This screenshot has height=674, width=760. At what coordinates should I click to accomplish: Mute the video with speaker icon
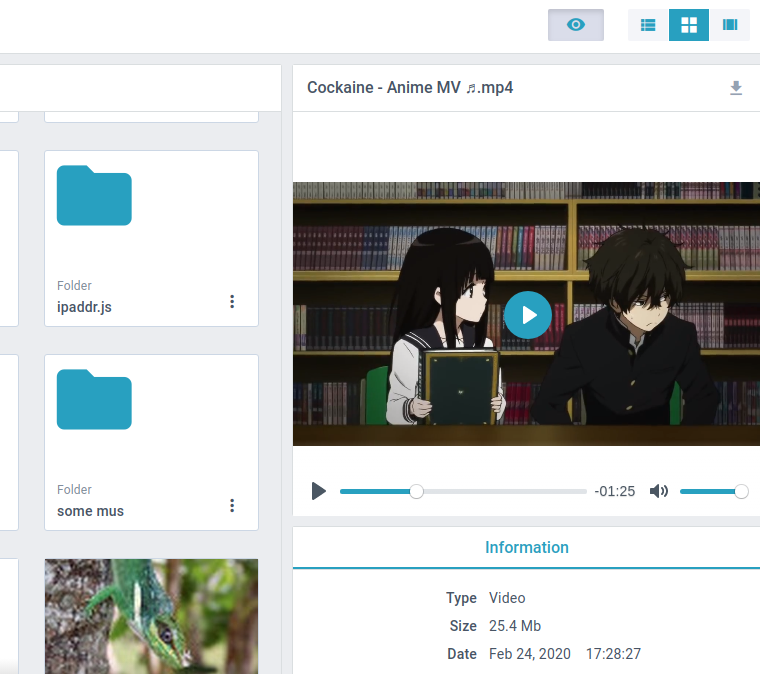tap(658, 491)
